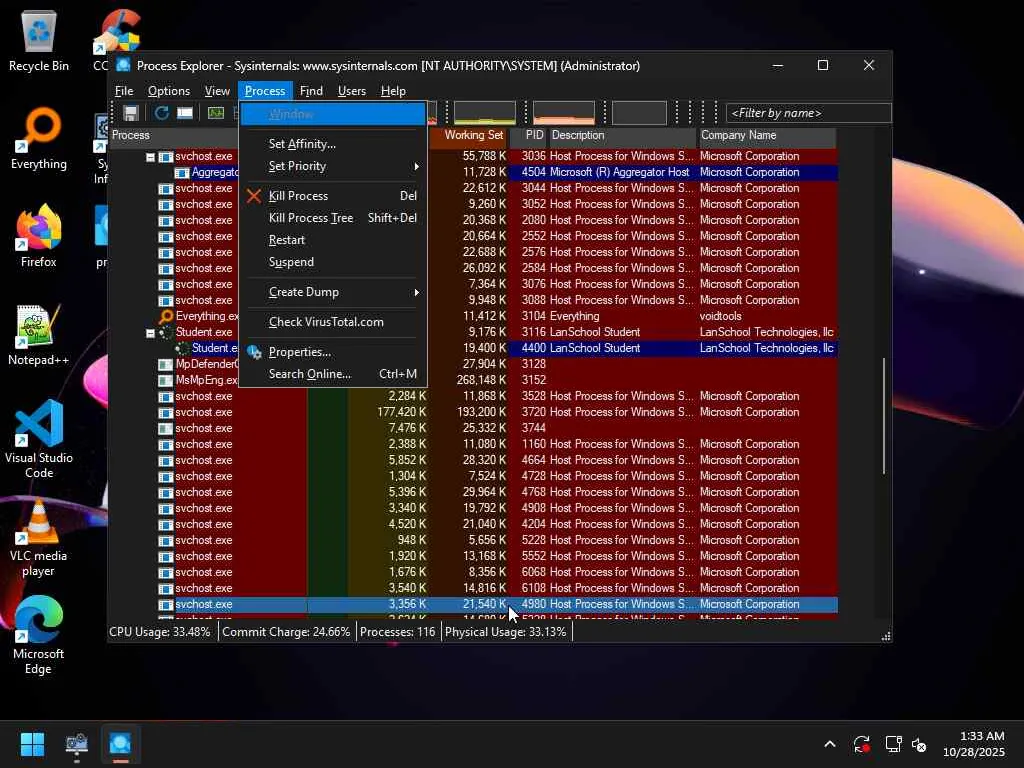The height and width of the screenshot is (768, 1024).
Task: Select the Firefox desktop shortcut
Action: point(39,236)
